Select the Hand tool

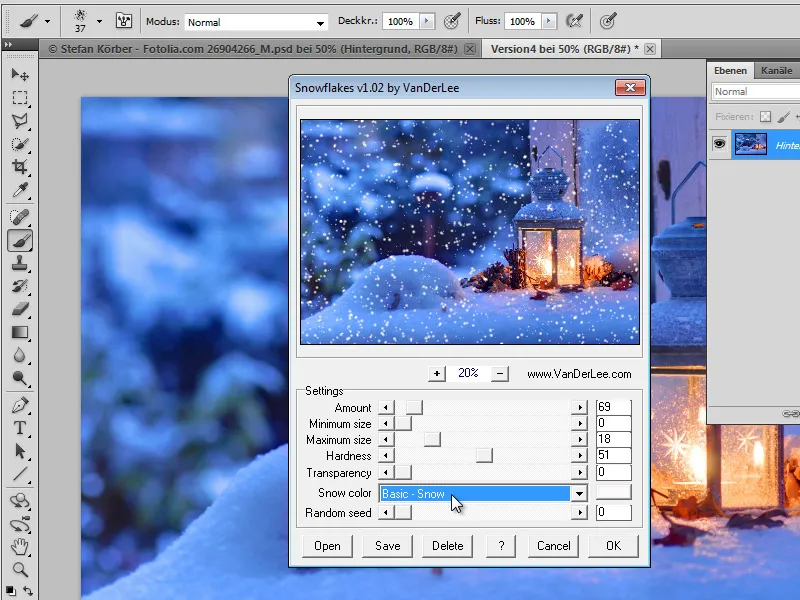[19, 547]
